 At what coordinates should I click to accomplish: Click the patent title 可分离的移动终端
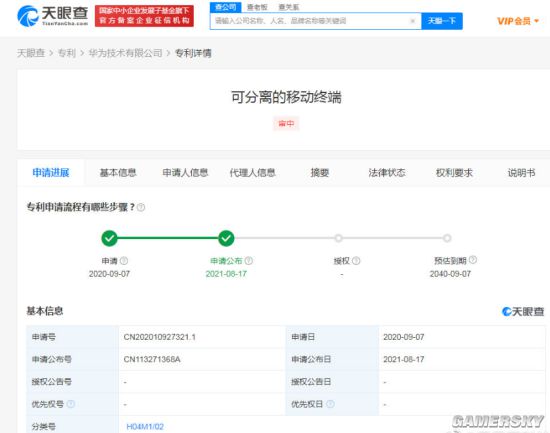click(x=286, y=97)
